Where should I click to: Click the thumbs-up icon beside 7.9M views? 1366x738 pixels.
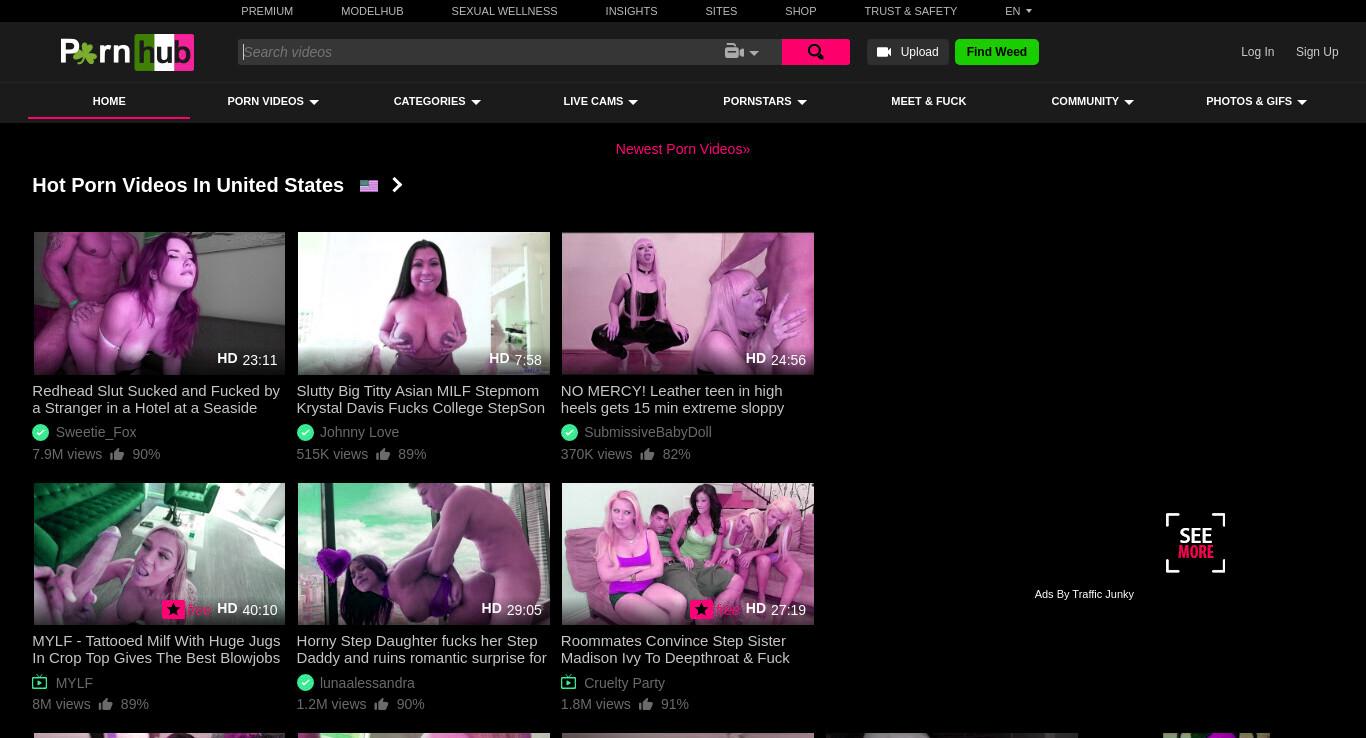[x=117, y=454]
